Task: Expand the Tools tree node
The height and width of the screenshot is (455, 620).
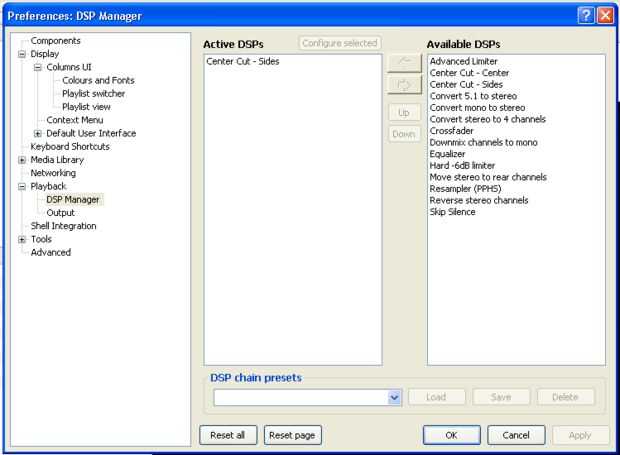Action: 22,240
